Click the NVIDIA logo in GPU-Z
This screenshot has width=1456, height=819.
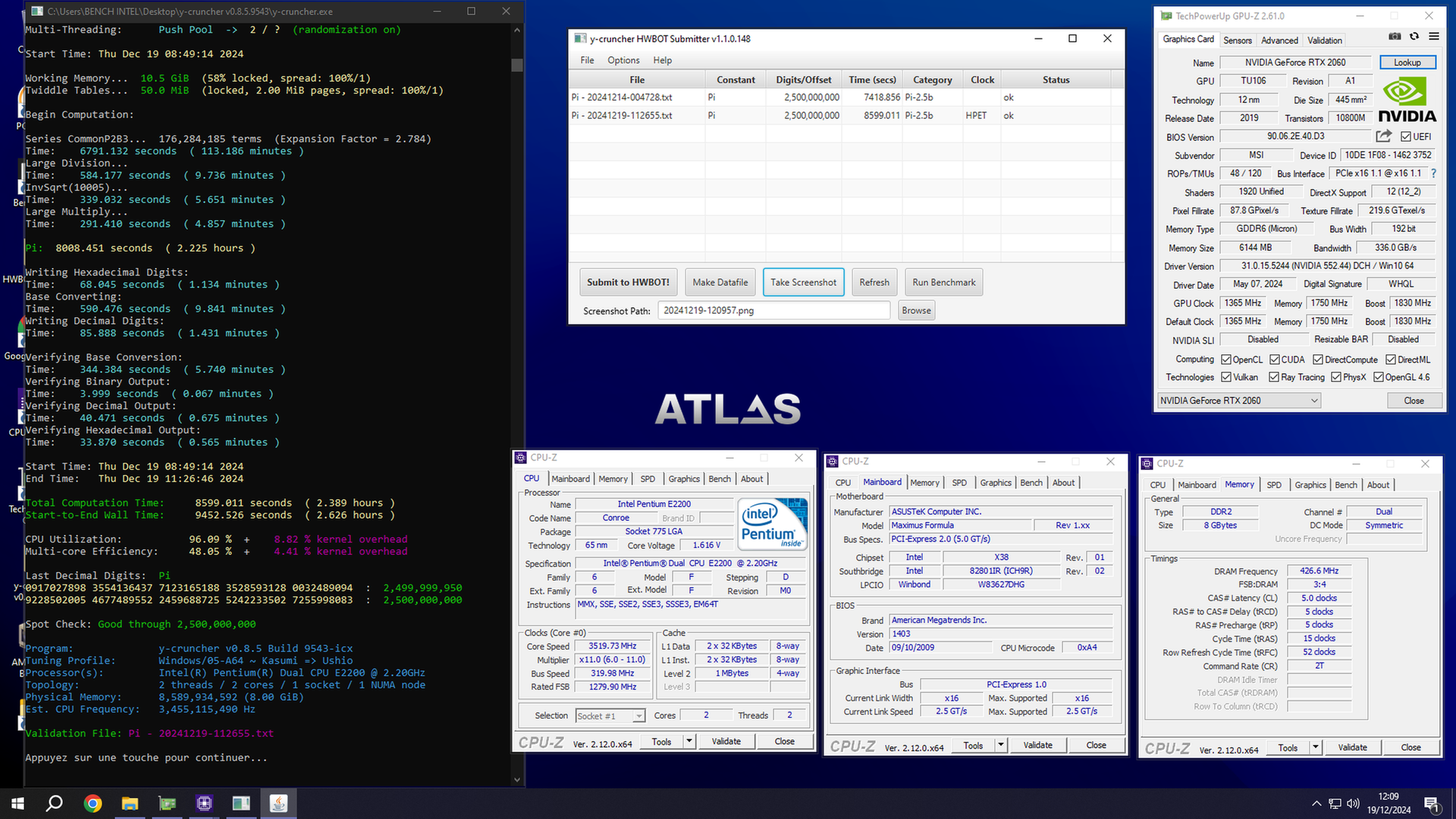click(1407, 100)
